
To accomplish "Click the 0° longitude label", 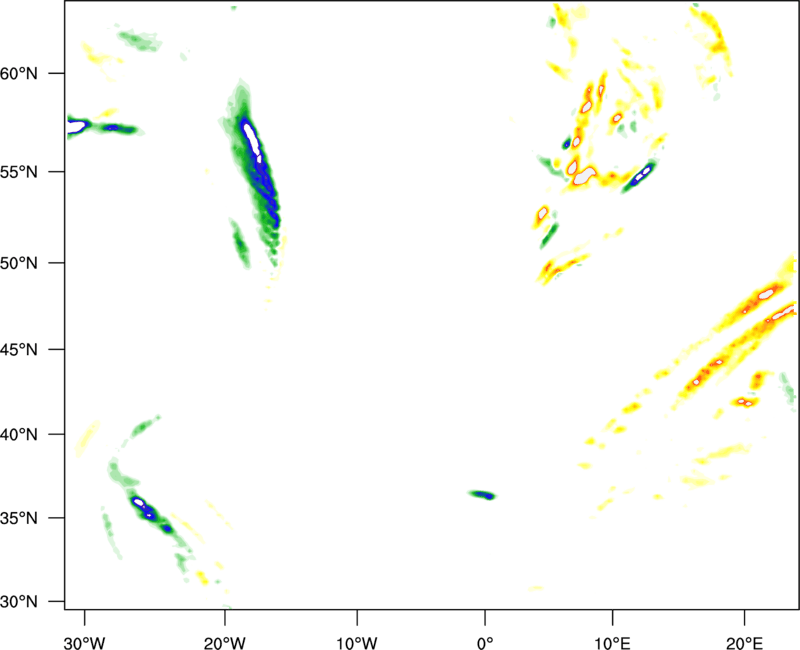I will click(x=485, y=643).
